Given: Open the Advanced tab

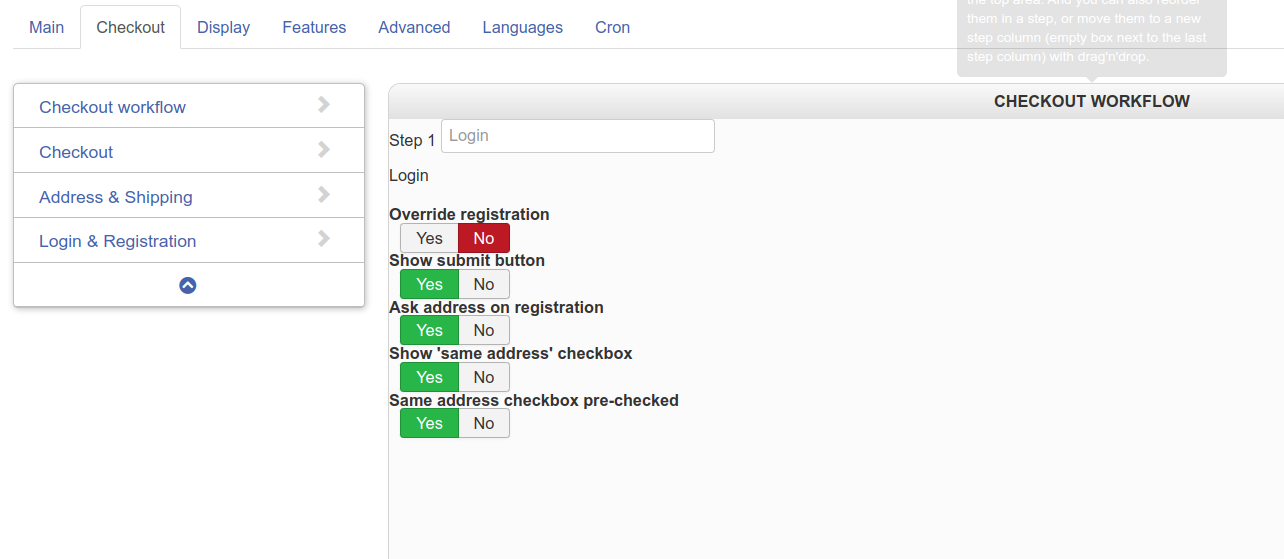Looking at the screenshot, I should click(x=414, y=27).
